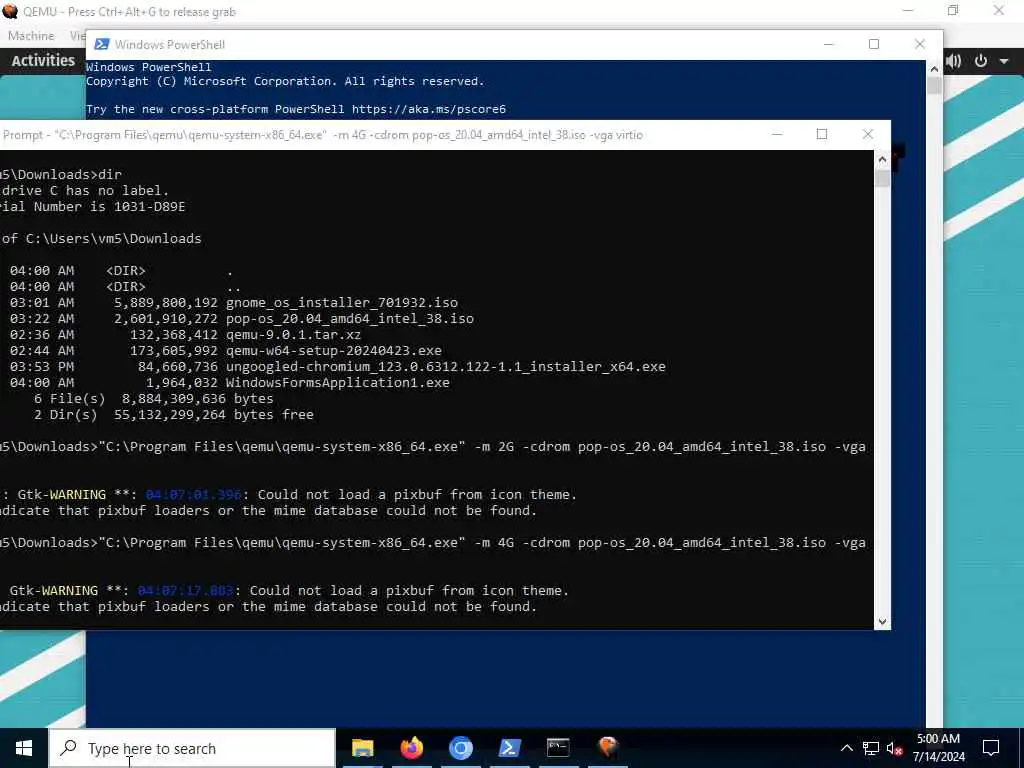1024x768 pixels.
Task: Click the qemu command line with -m 4G
Action: [x=433, y=543]
